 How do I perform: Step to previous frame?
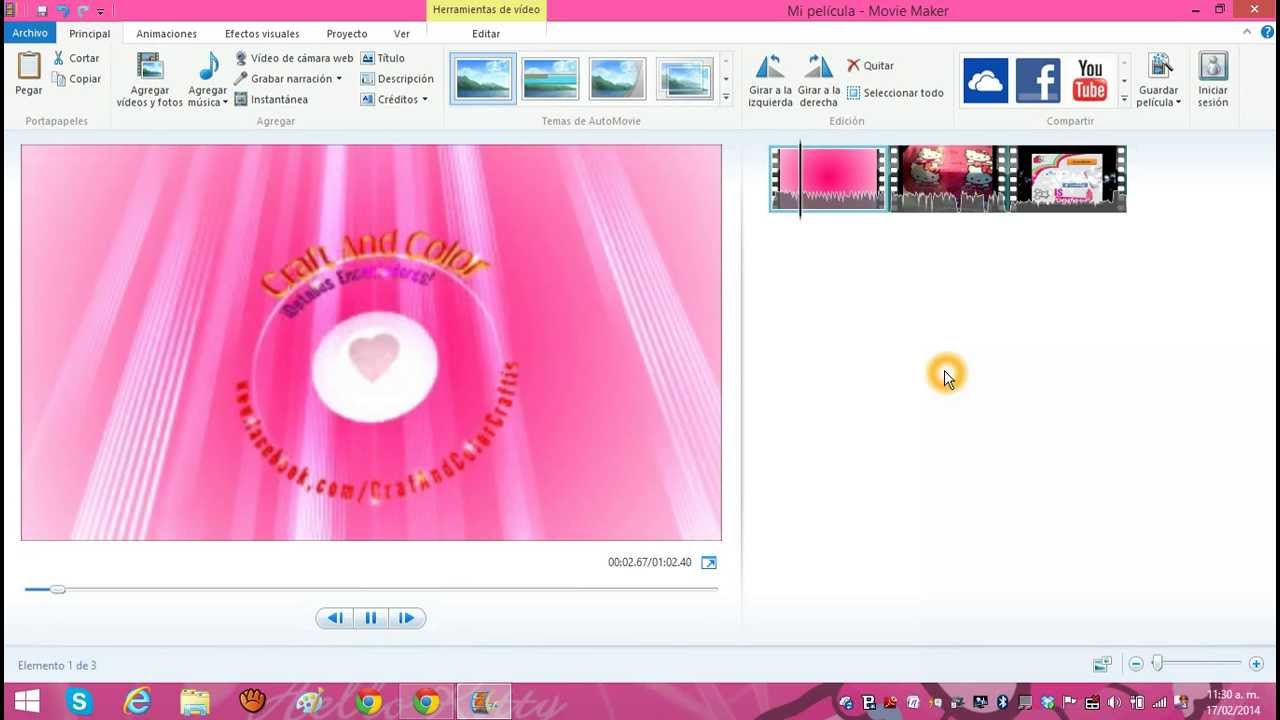335,618
